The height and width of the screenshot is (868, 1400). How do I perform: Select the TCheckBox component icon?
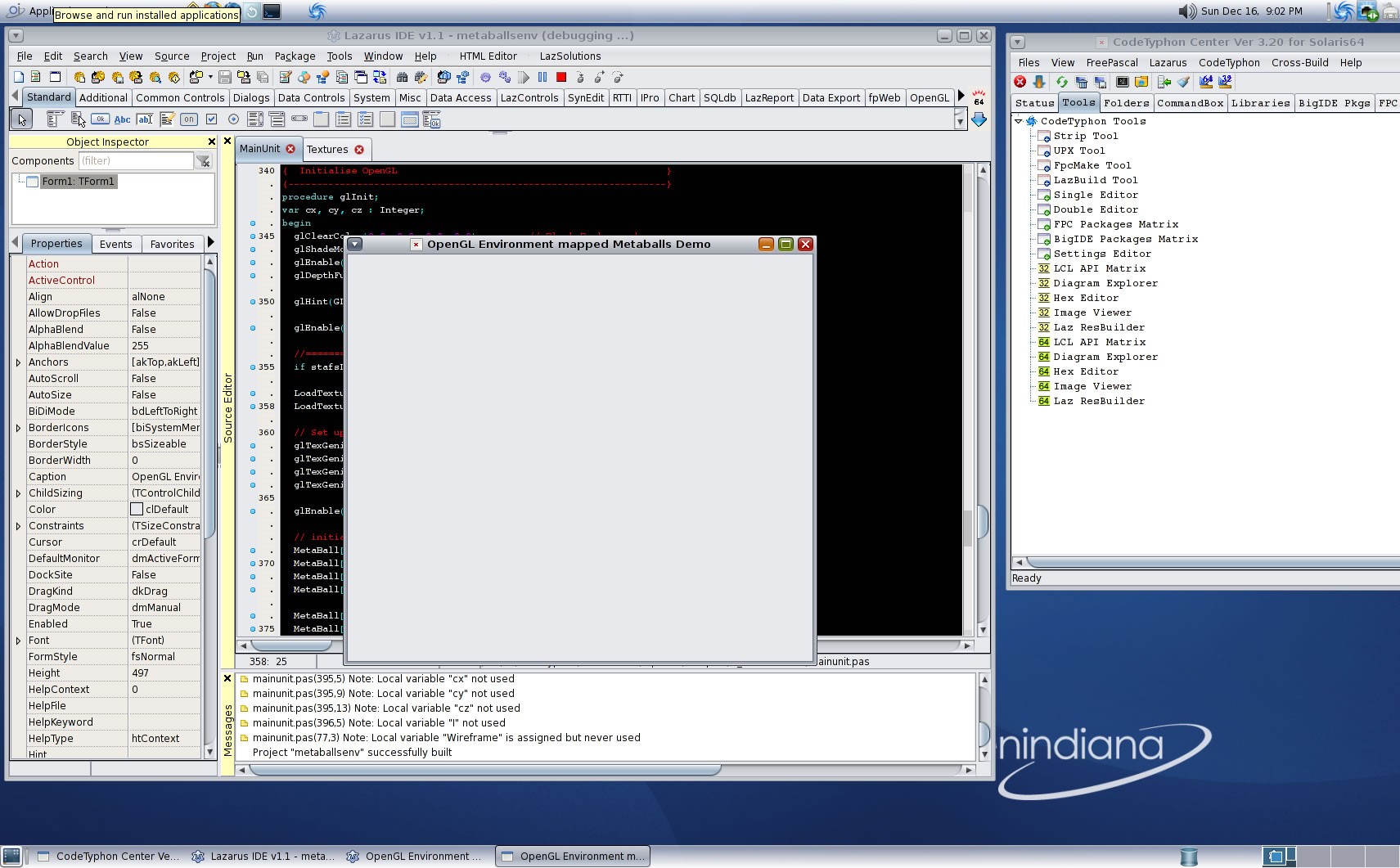pyautogui.click(x=211, y=119)
